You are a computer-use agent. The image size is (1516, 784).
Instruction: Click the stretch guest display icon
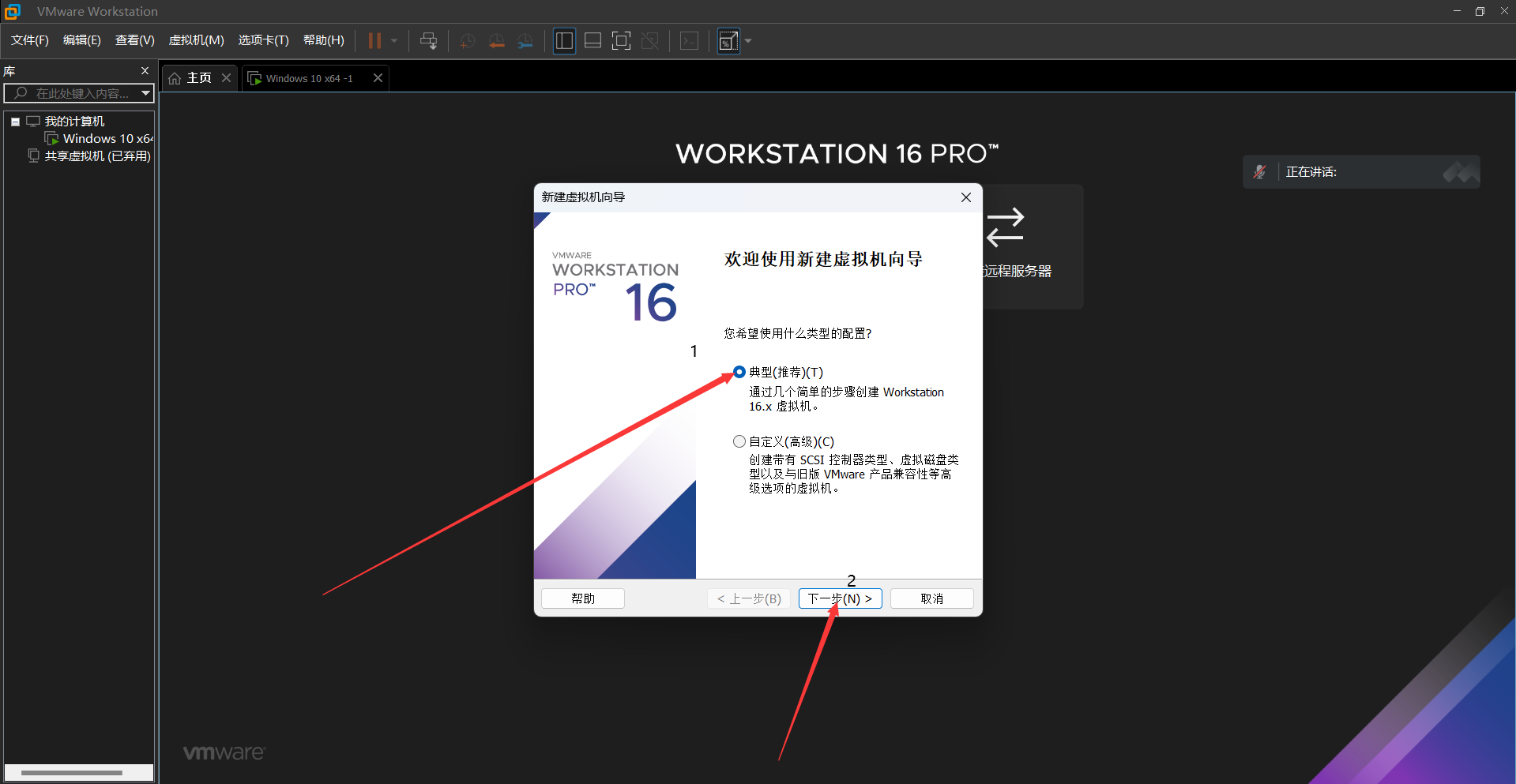tap(728, 41)
